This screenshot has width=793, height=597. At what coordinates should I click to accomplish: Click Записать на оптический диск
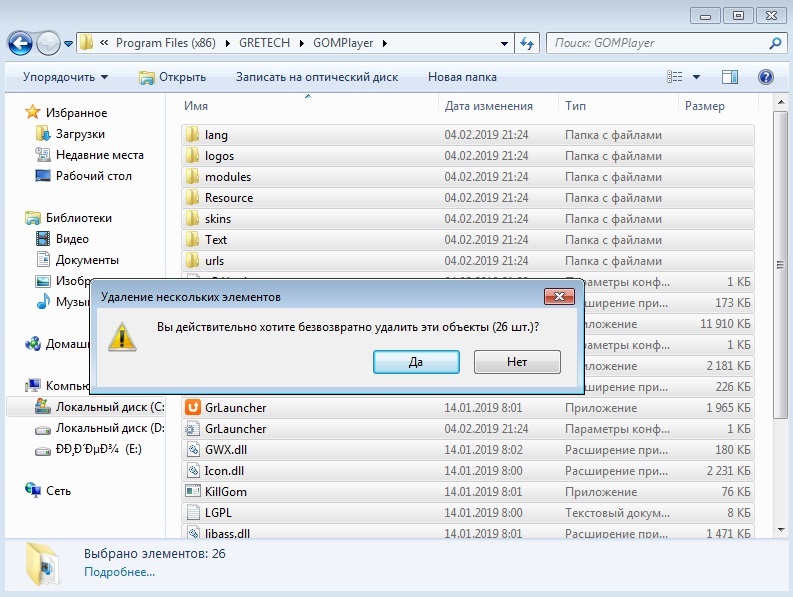pyautogui.click(x=317, y=77)
